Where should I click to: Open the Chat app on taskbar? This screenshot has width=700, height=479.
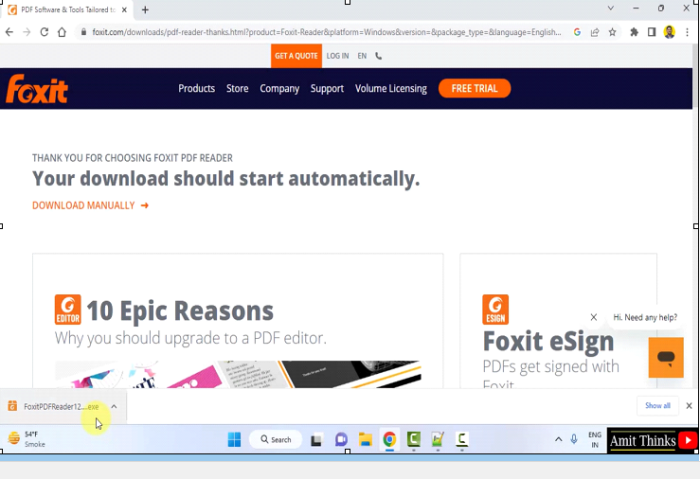341,440
